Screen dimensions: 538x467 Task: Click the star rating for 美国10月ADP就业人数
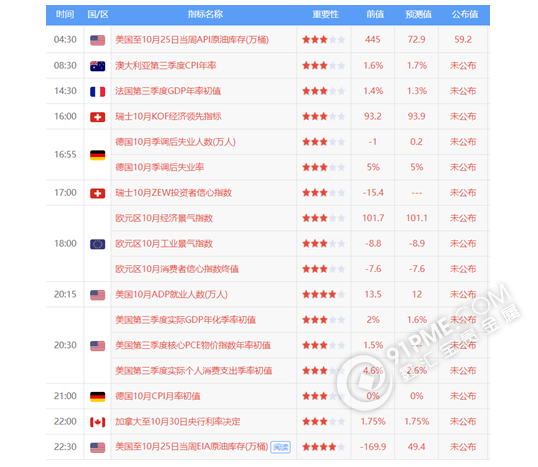[x=323, y=294]
